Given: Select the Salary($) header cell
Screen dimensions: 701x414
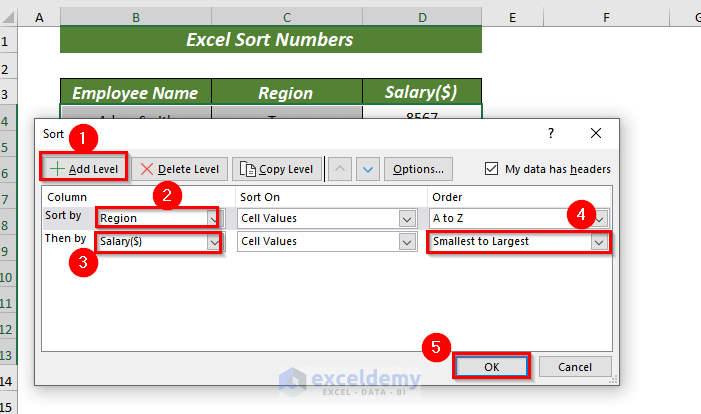Looking at the screenshot, I should pyautogui.click(x=422, y=93).
